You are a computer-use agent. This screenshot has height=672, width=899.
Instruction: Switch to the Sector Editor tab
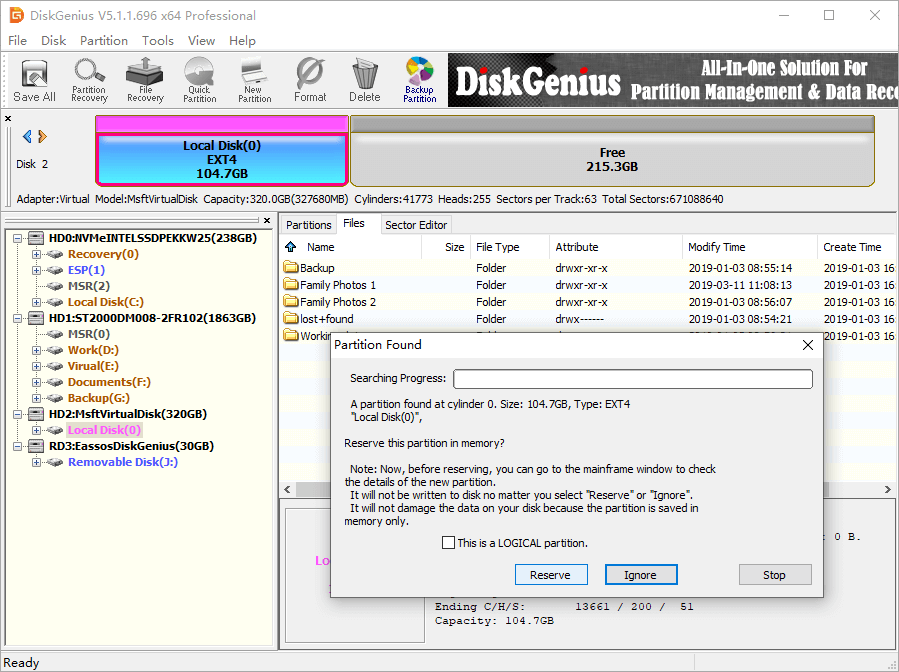[417, 225]
